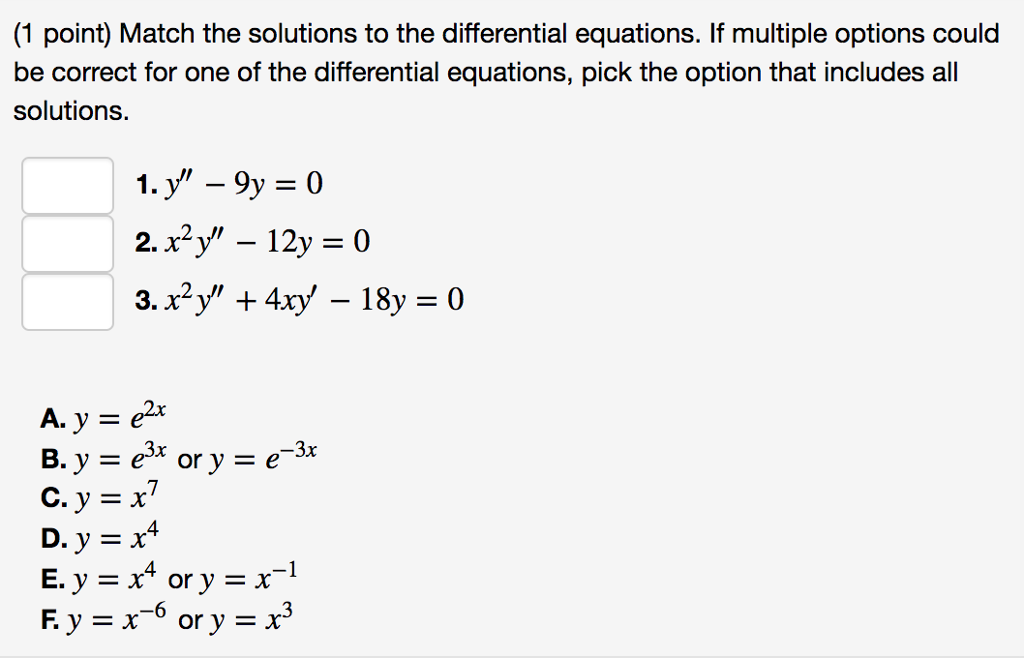This screenshot has height=658, width=1024.
Task: Select option B: y = e^3x or y = e^−3x
Action: pos(180,457)
